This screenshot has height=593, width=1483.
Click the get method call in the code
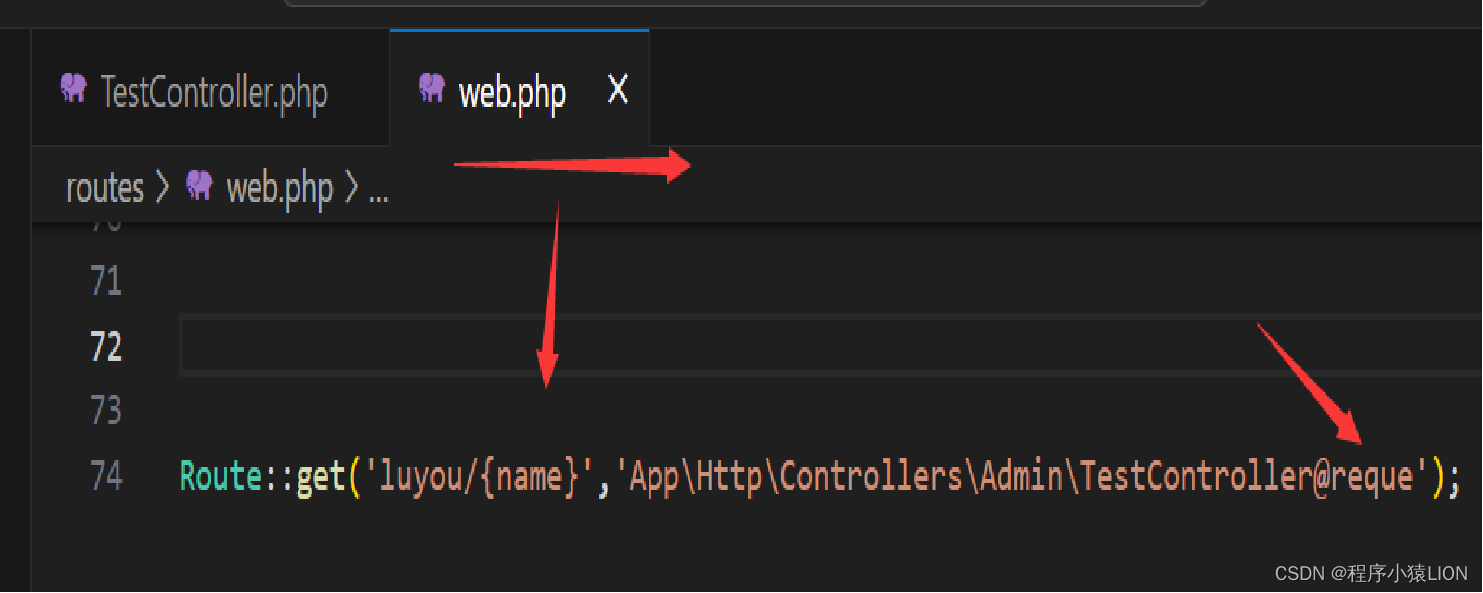coord(320,477)
